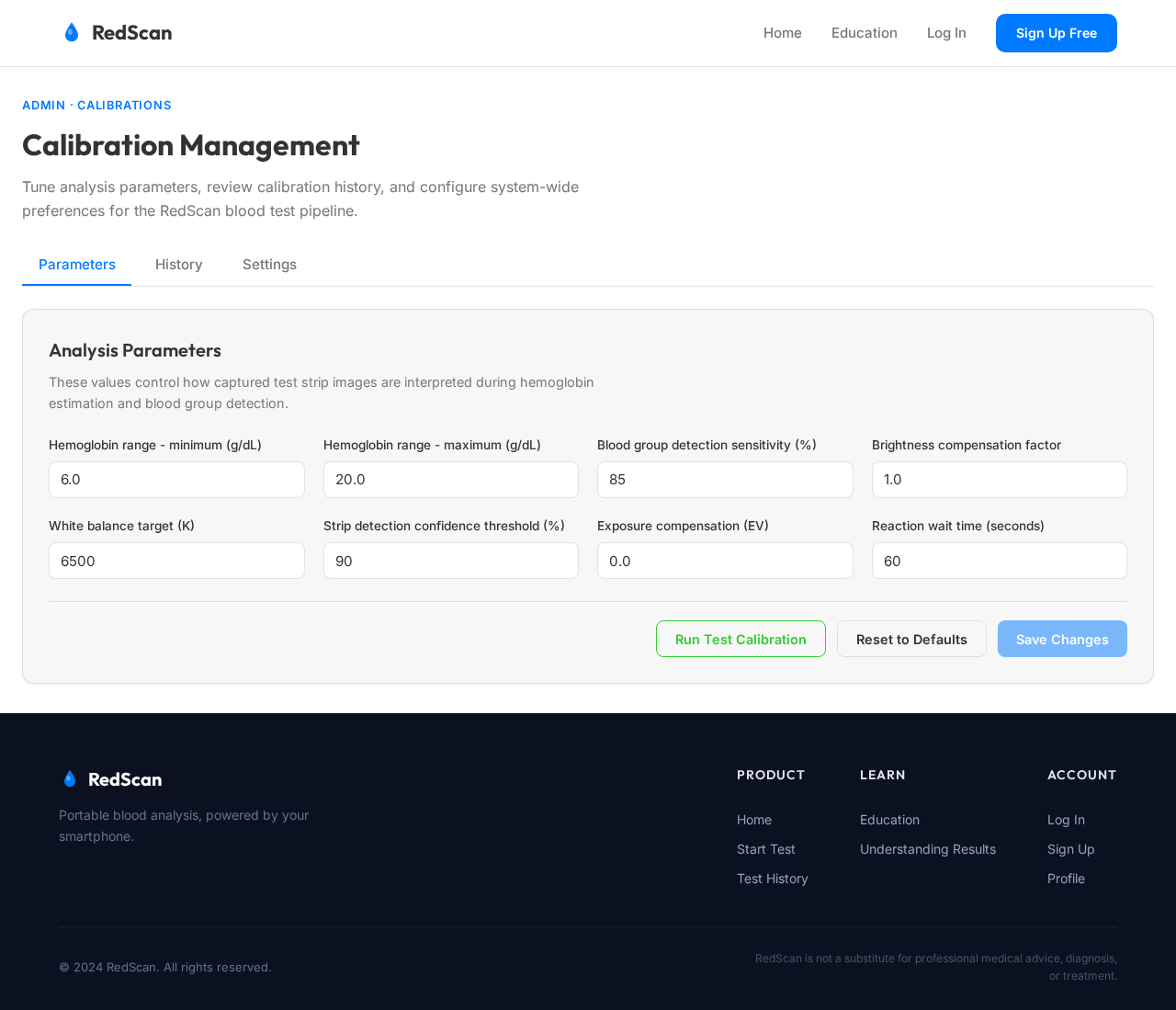Focus the Hemoglobin range maximum field
This screenshot has height=1010, width=1176.
[451, 480]
